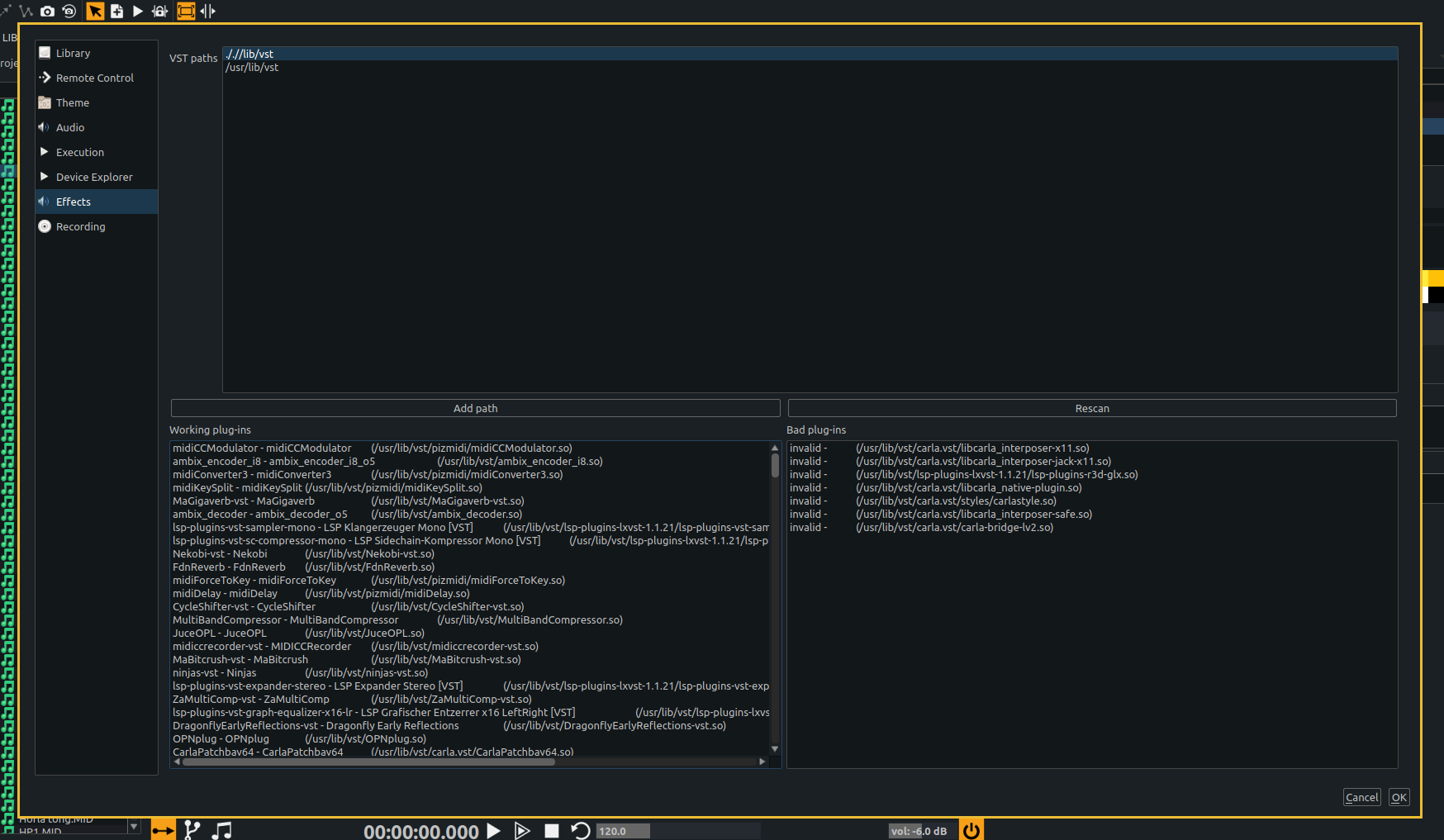
Task: Click Rescan to refresh plug-ins
Action: point(1092,407)
